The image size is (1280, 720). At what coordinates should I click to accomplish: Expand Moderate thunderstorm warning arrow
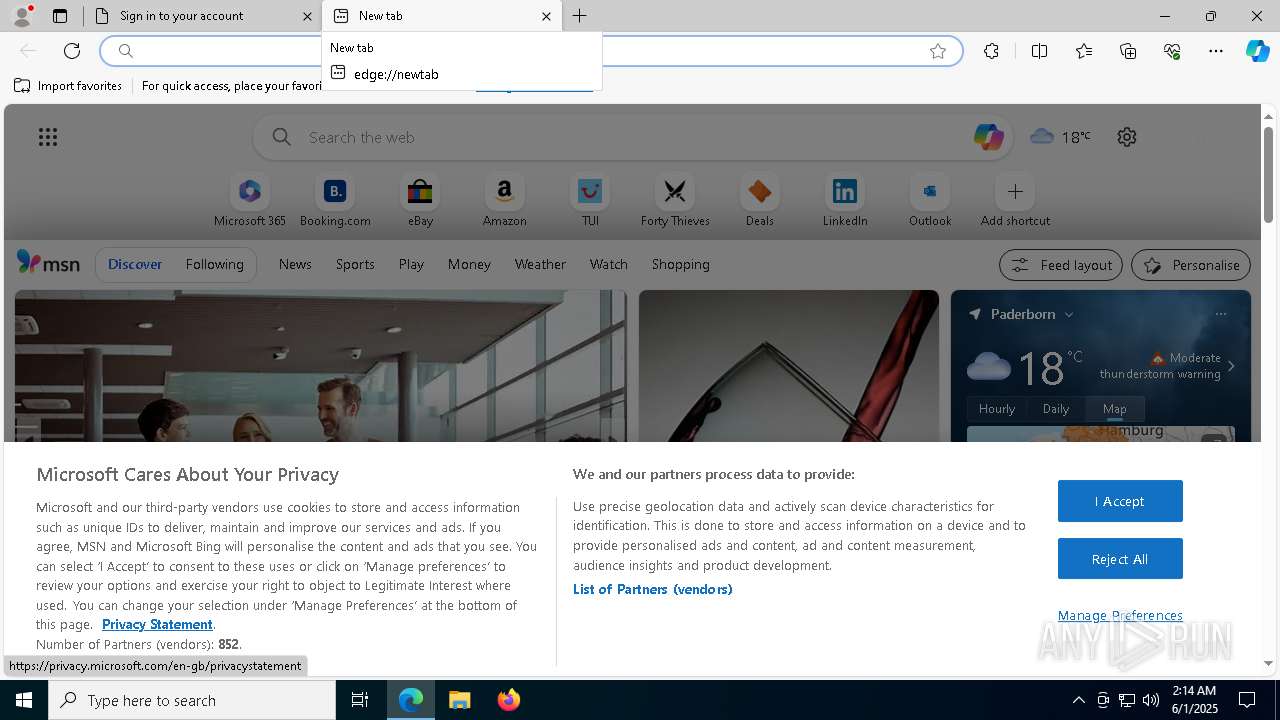1231,366
